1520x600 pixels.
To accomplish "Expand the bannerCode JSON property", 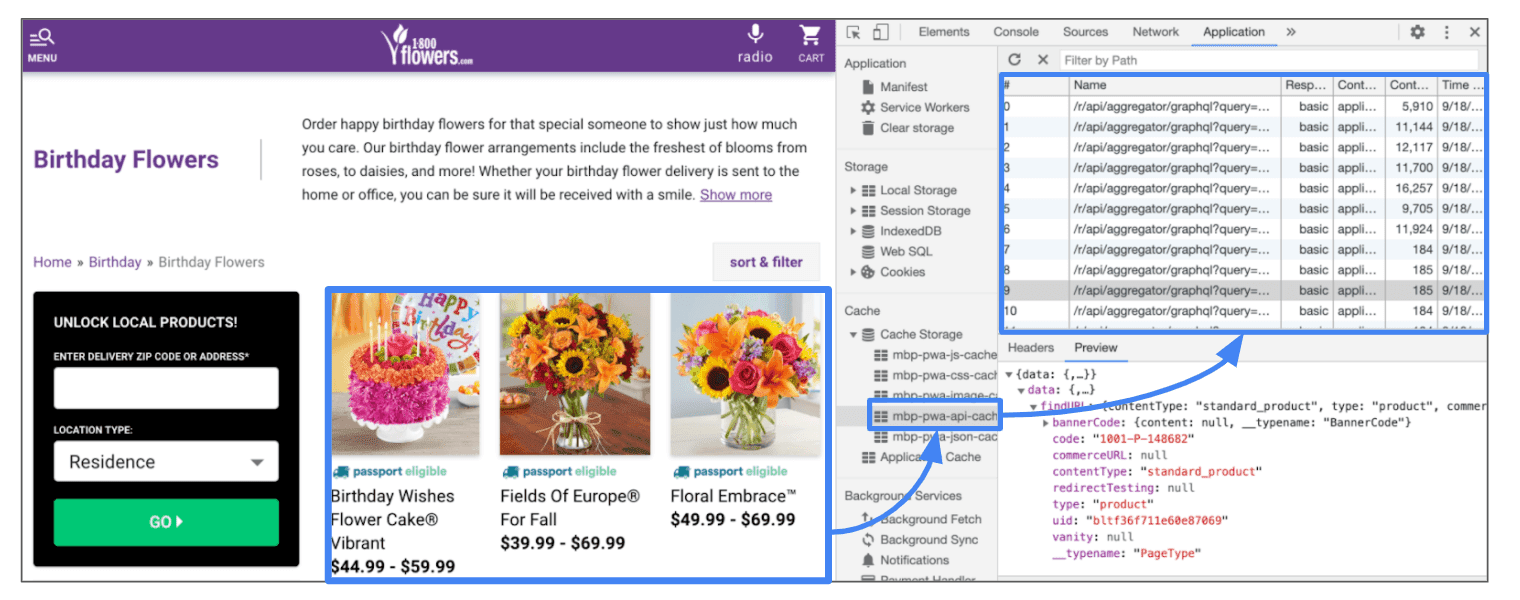I will pos(1046,423).
